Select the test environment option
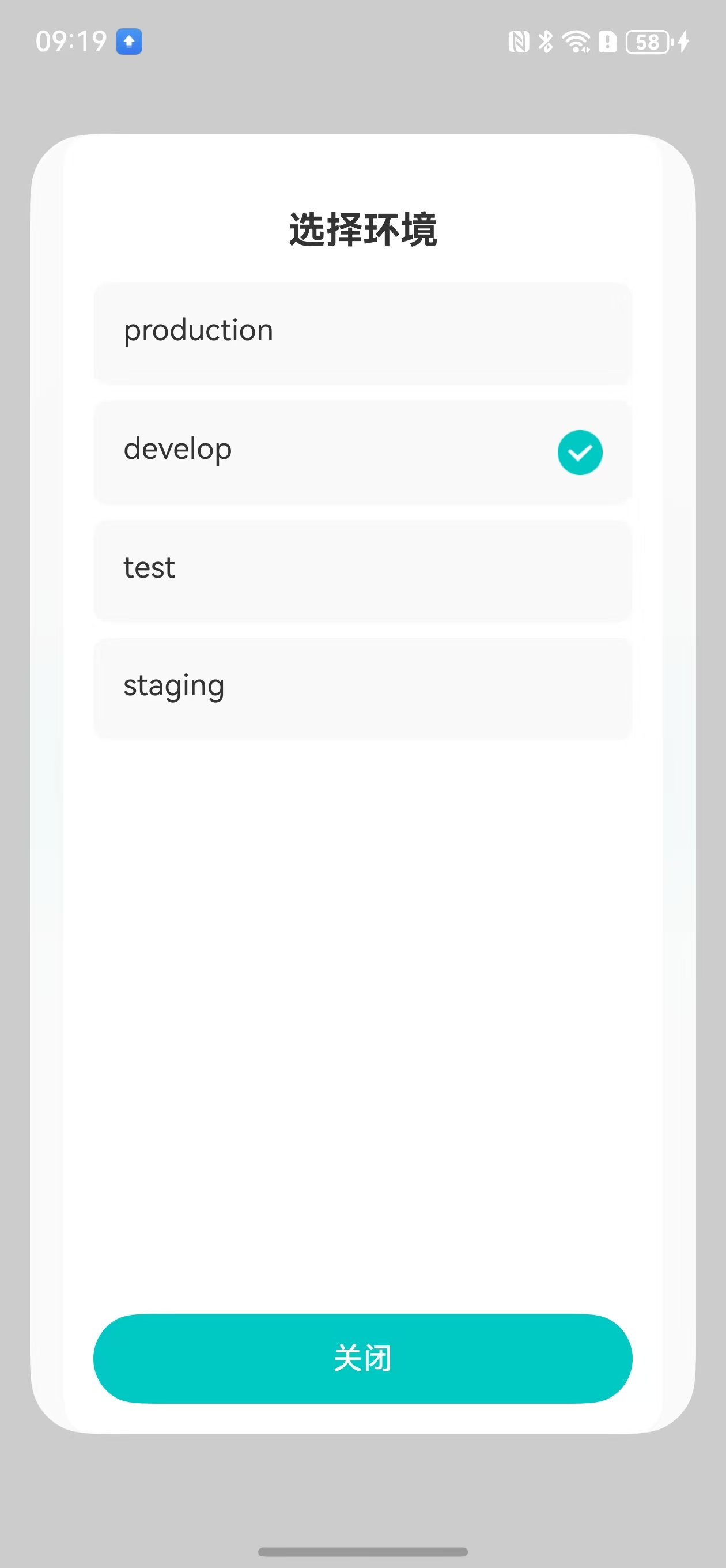The width and height of the screenshot is (726, 1568). [x=150, y=568]
